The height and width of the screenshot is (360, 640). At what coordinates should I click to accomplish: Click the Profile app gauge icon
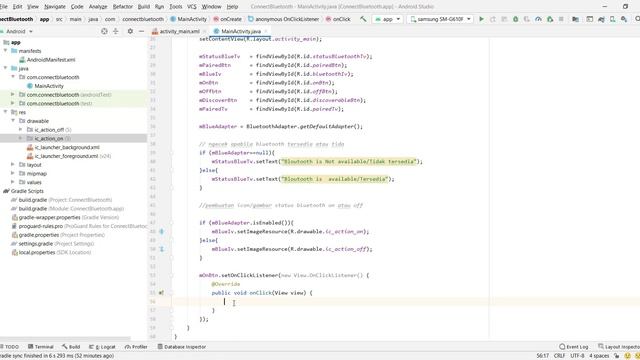click(x=538, y=19)
